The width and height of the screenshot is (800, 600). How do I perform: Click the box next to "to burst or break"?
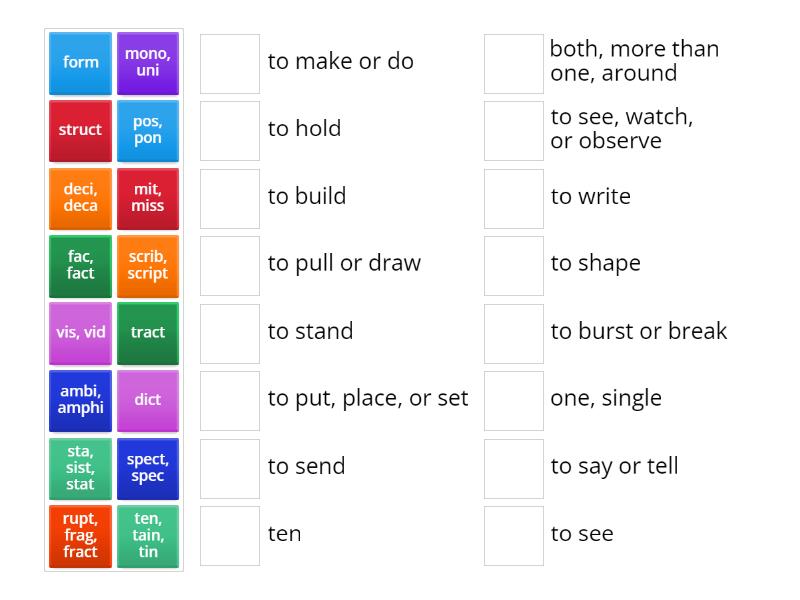513,333
